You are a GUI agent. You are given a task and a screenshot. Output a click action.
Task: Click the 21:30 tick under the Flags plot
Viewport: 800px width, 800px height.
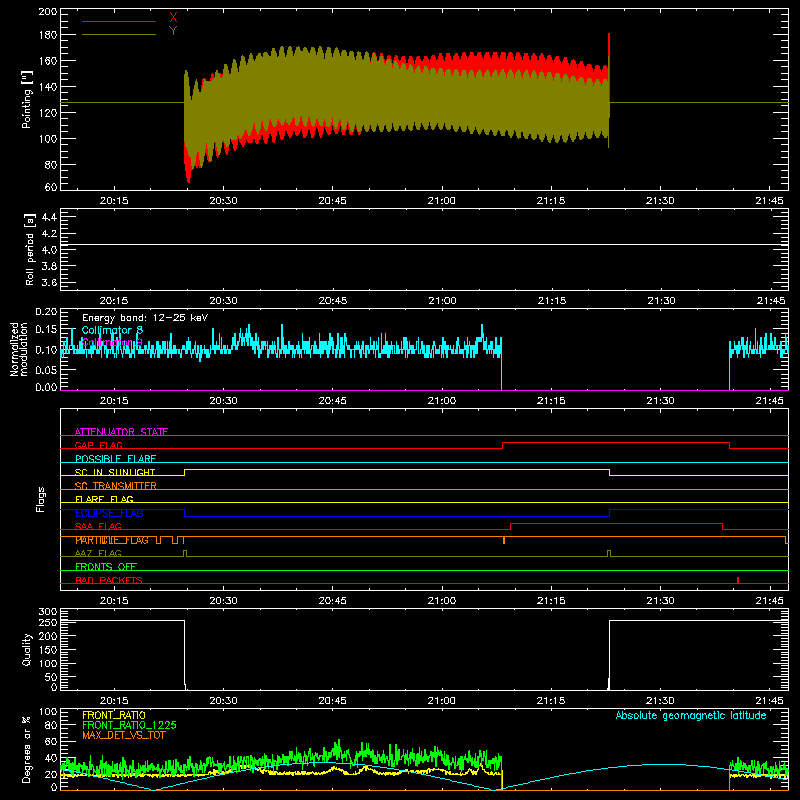coord(660,601)
